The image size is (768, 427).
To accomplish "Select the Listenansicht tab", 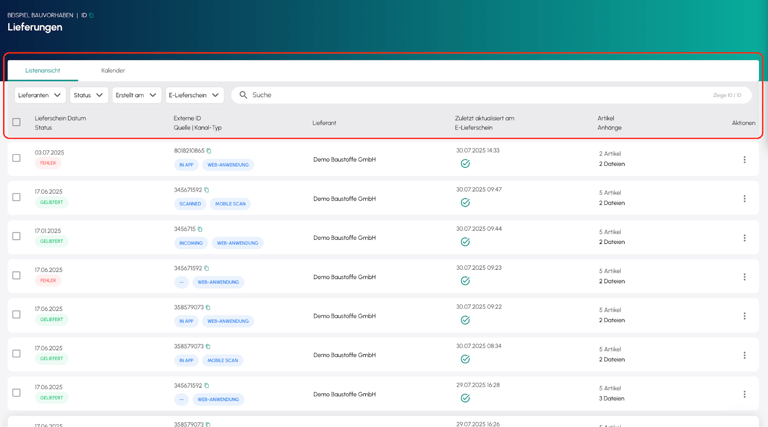I will click(43, 70).
